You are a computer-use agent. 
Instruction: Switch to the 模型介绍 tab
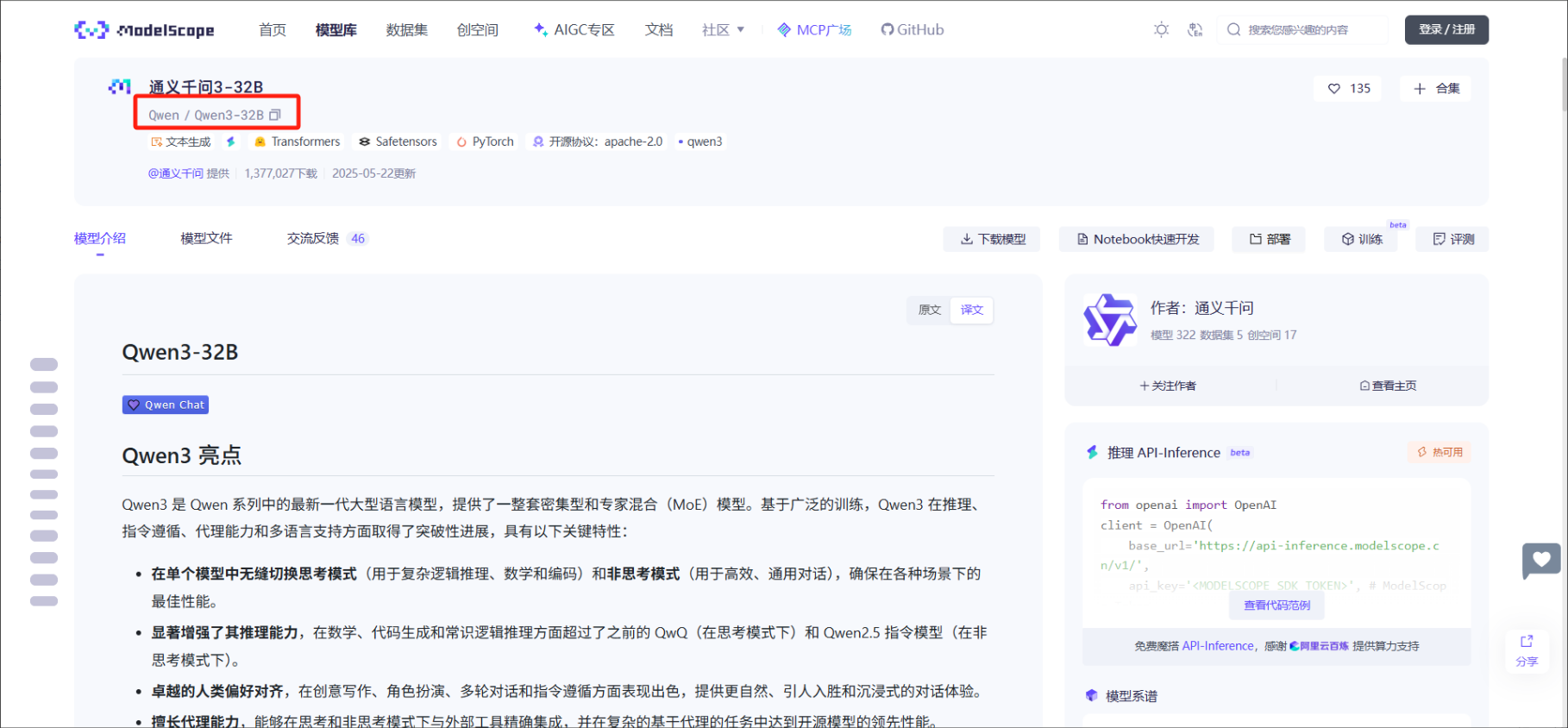pos(100,238)
